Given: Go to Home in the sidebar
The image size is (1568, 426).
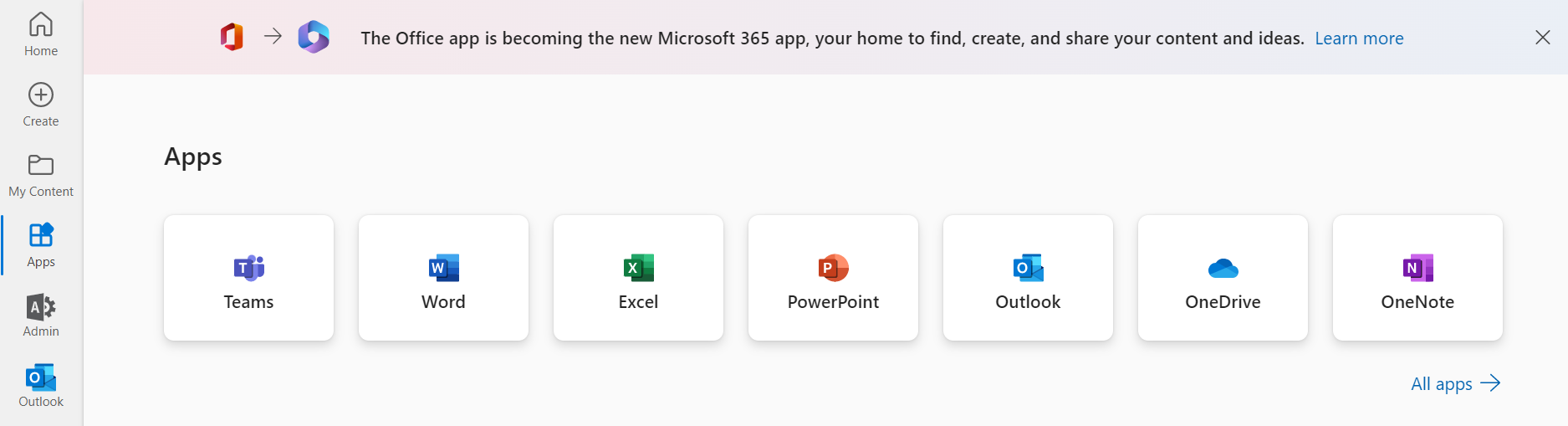Looking at the screenshot, I should 41,34.
